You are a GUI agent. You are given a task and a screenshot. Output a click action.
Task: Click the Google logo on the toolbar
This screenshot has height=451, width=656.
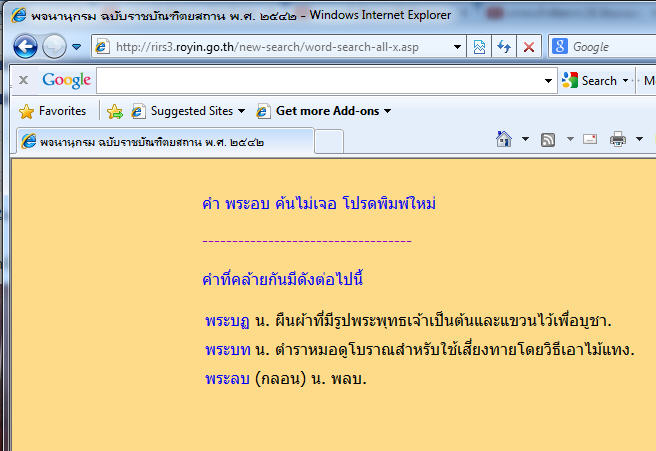coord(67,80)
